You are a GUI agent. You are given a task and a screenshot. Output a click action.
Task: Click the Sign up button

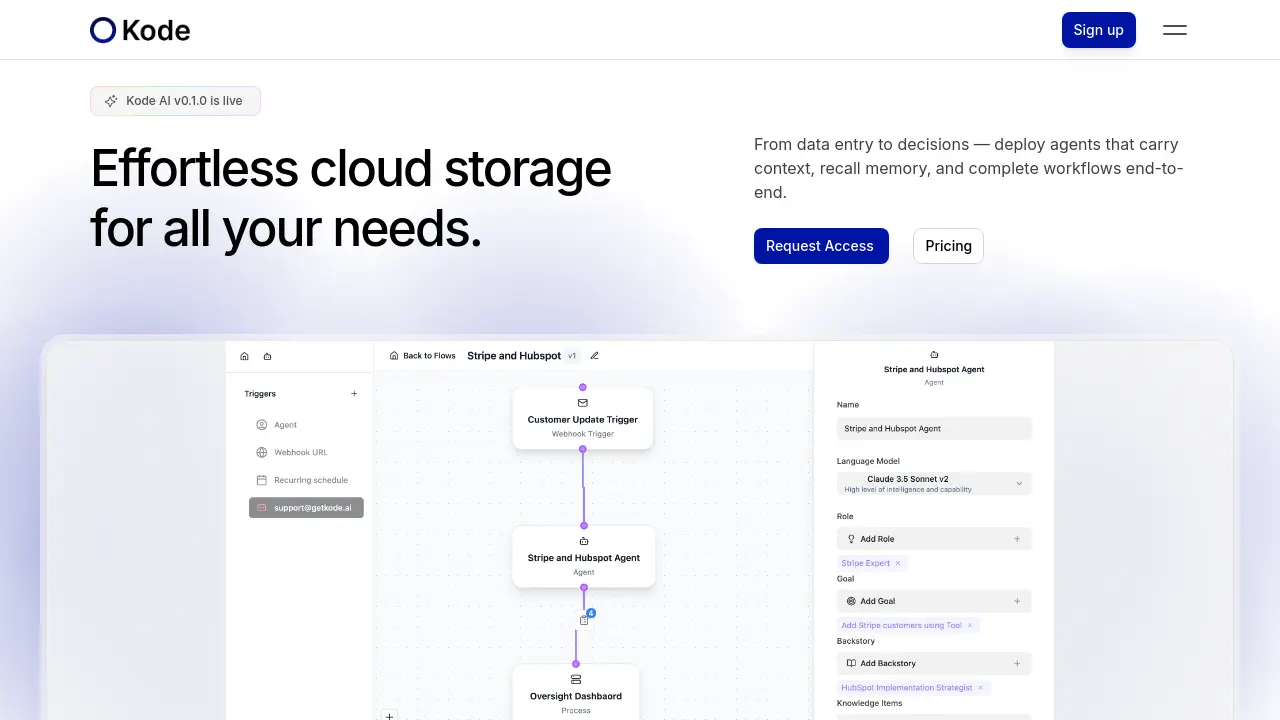1098,30
